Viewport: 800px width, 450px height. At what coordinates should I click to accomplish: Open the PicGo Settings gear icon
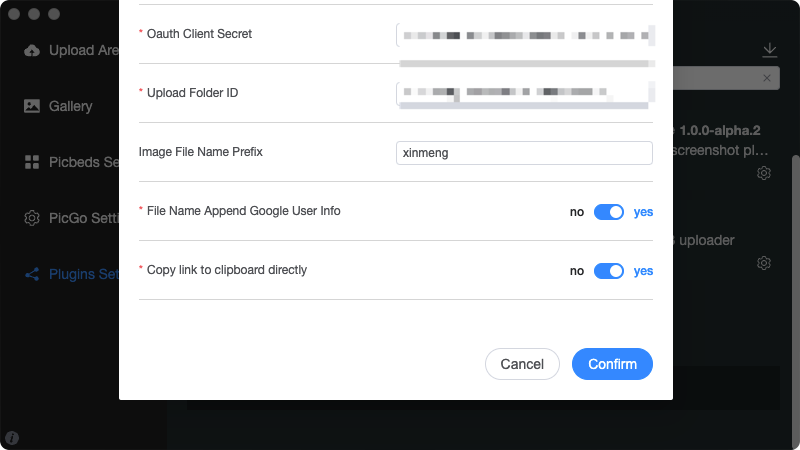pyautogui.click(x=32, y=218)
